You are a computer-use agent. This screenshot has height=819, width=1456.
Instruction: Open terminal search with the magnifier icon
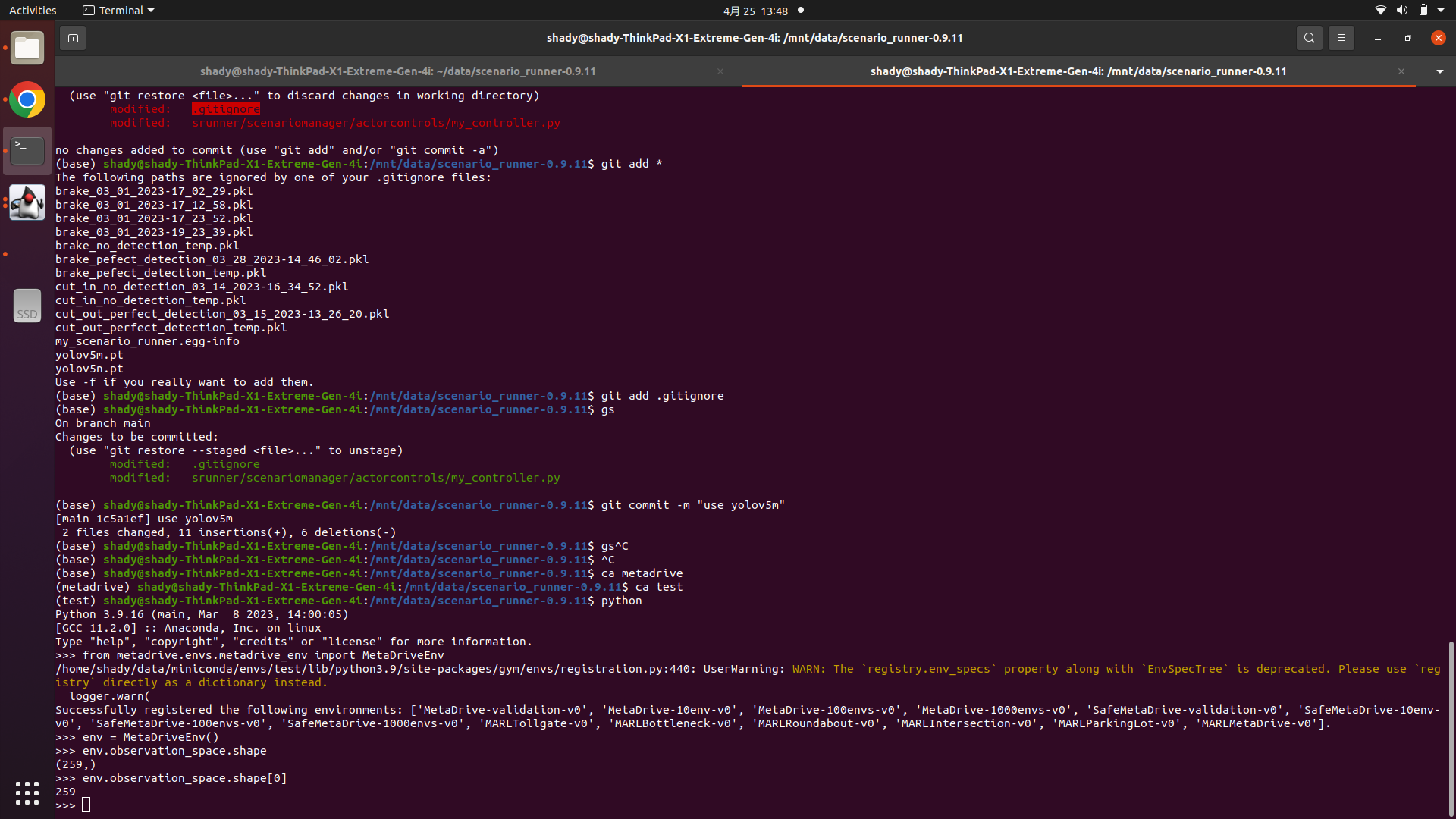1309,37
